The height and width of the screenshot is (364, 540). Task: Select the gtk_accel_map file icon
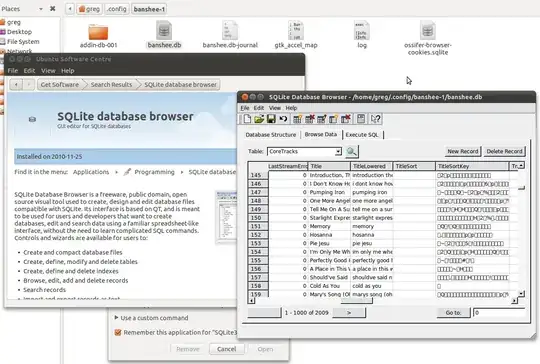pyautogui.click(x=296, y=31)
